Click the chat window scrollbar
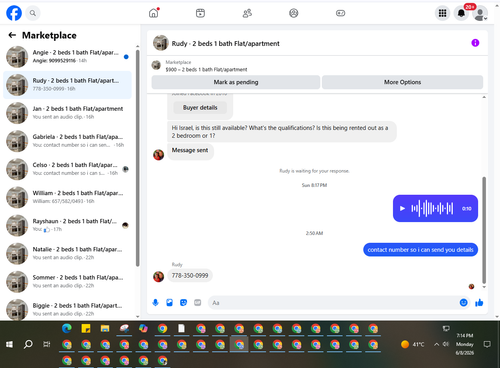 [x=484, y=230]
